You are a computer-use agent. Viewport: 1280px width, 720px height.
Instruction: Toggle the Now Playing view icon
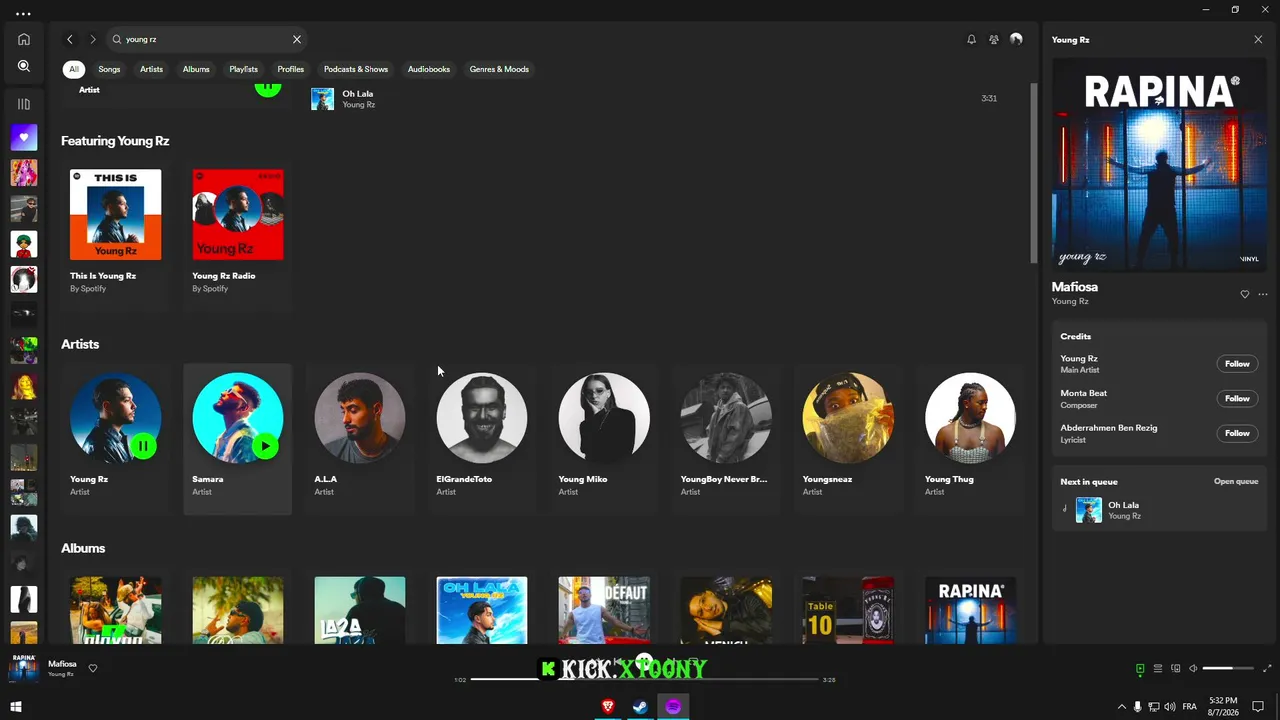(x=1140, y=669)
